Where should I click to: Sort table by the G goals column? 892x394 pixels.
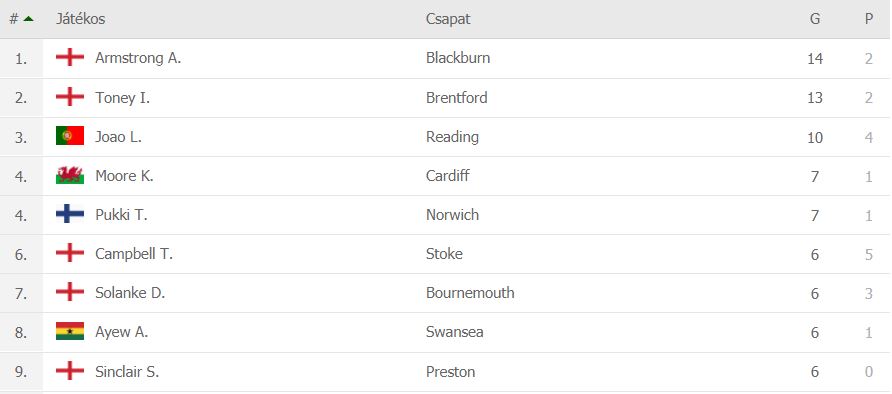tap(815, 19)
